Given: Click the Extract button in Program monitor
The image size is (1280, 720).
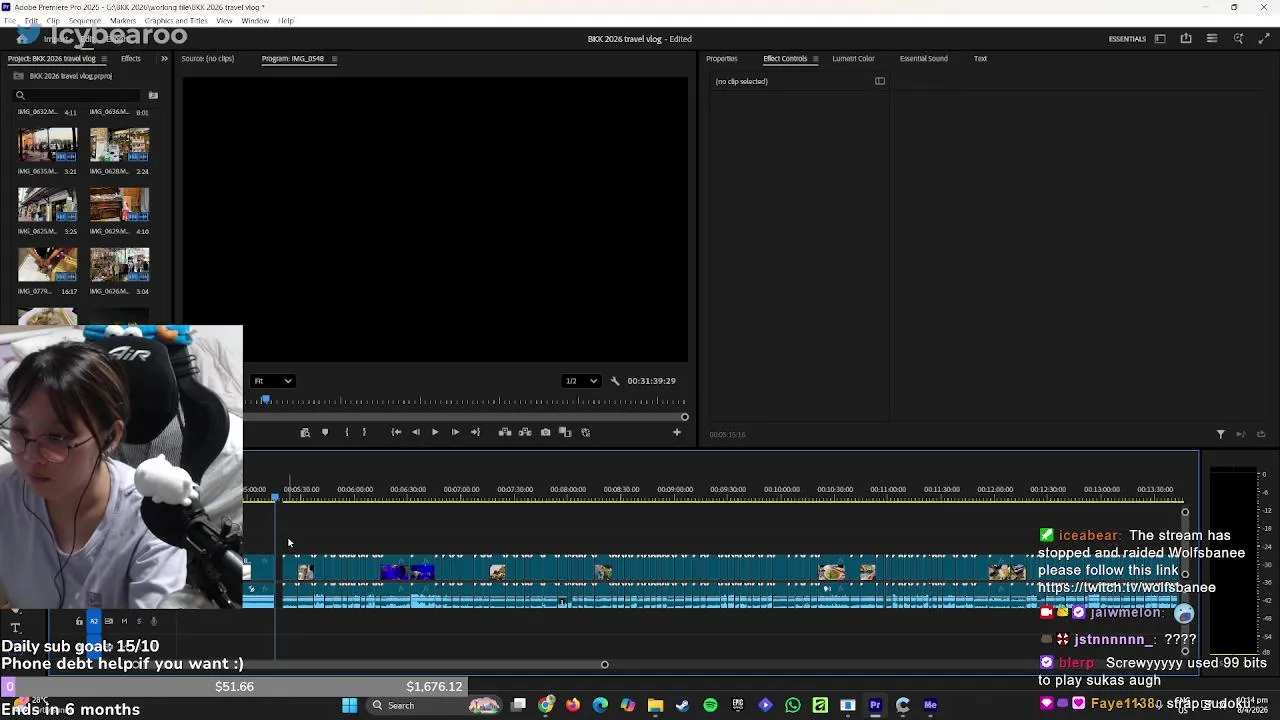Looking at the screenshot, I should click(x=525, y=432).
